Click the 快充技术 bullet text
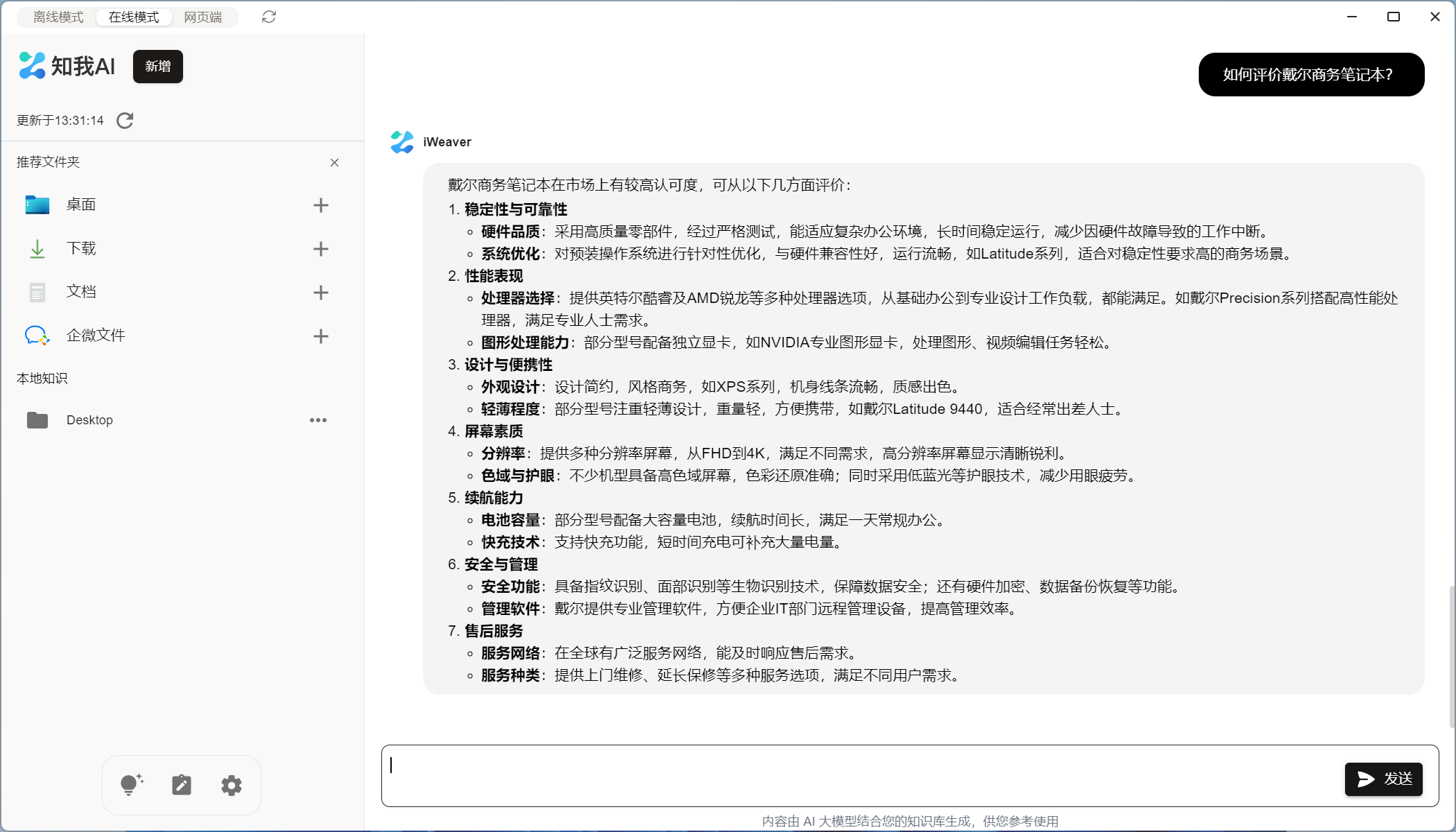 tap(664, 542)
